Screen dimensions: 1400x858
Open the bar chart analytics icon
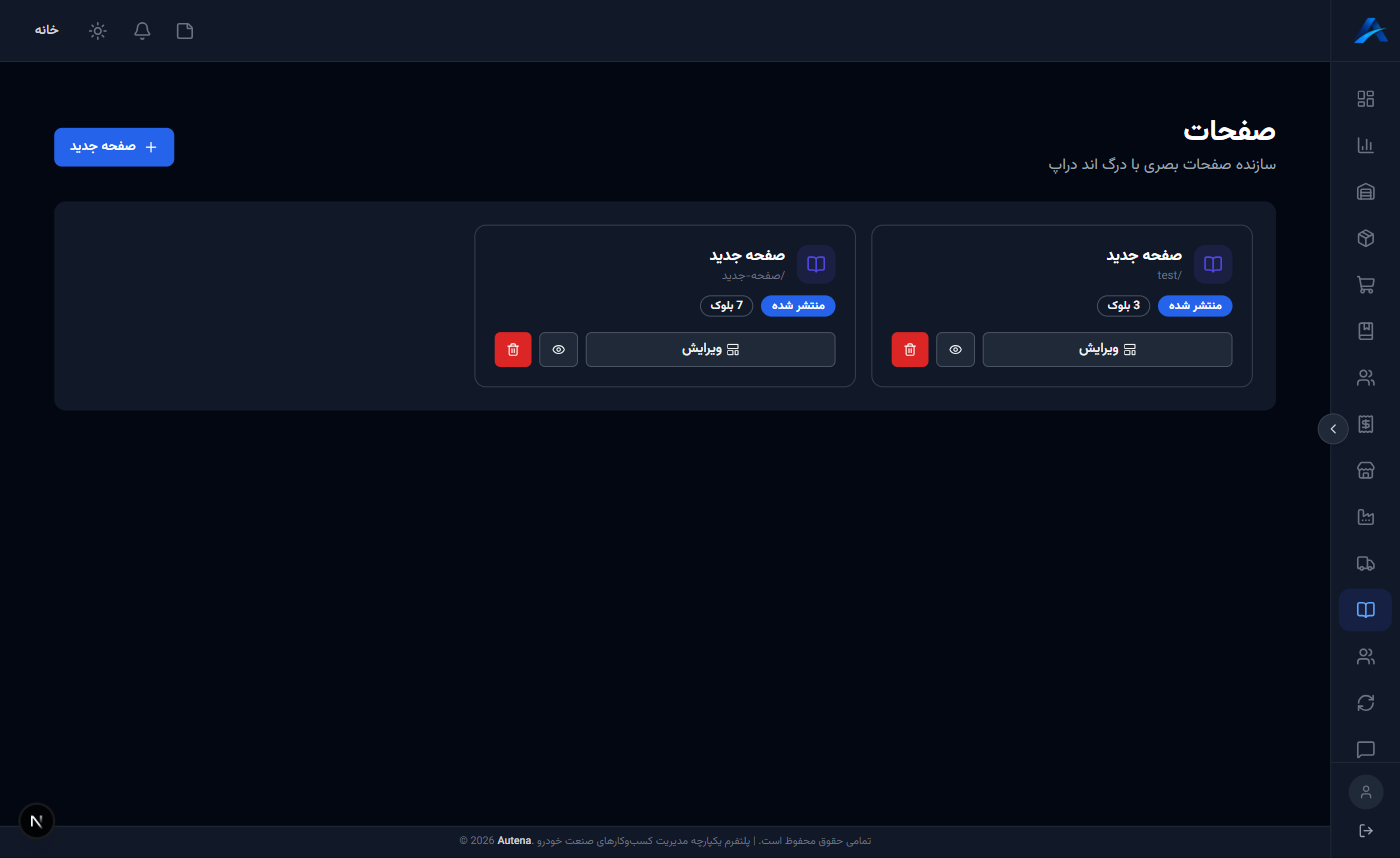1365,145
